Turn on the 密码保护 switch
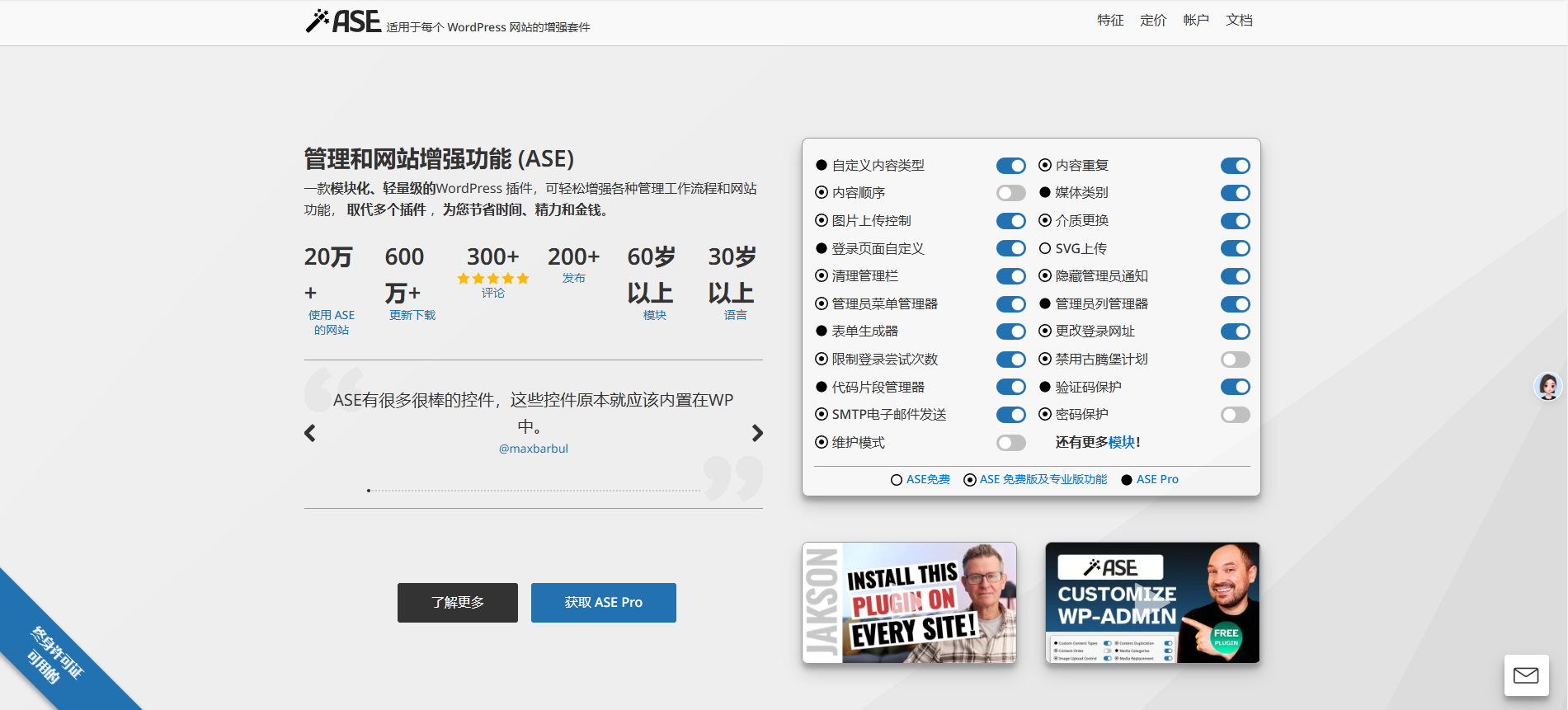This screenshot has width=1568, height=710. (x=1235, y=415)
